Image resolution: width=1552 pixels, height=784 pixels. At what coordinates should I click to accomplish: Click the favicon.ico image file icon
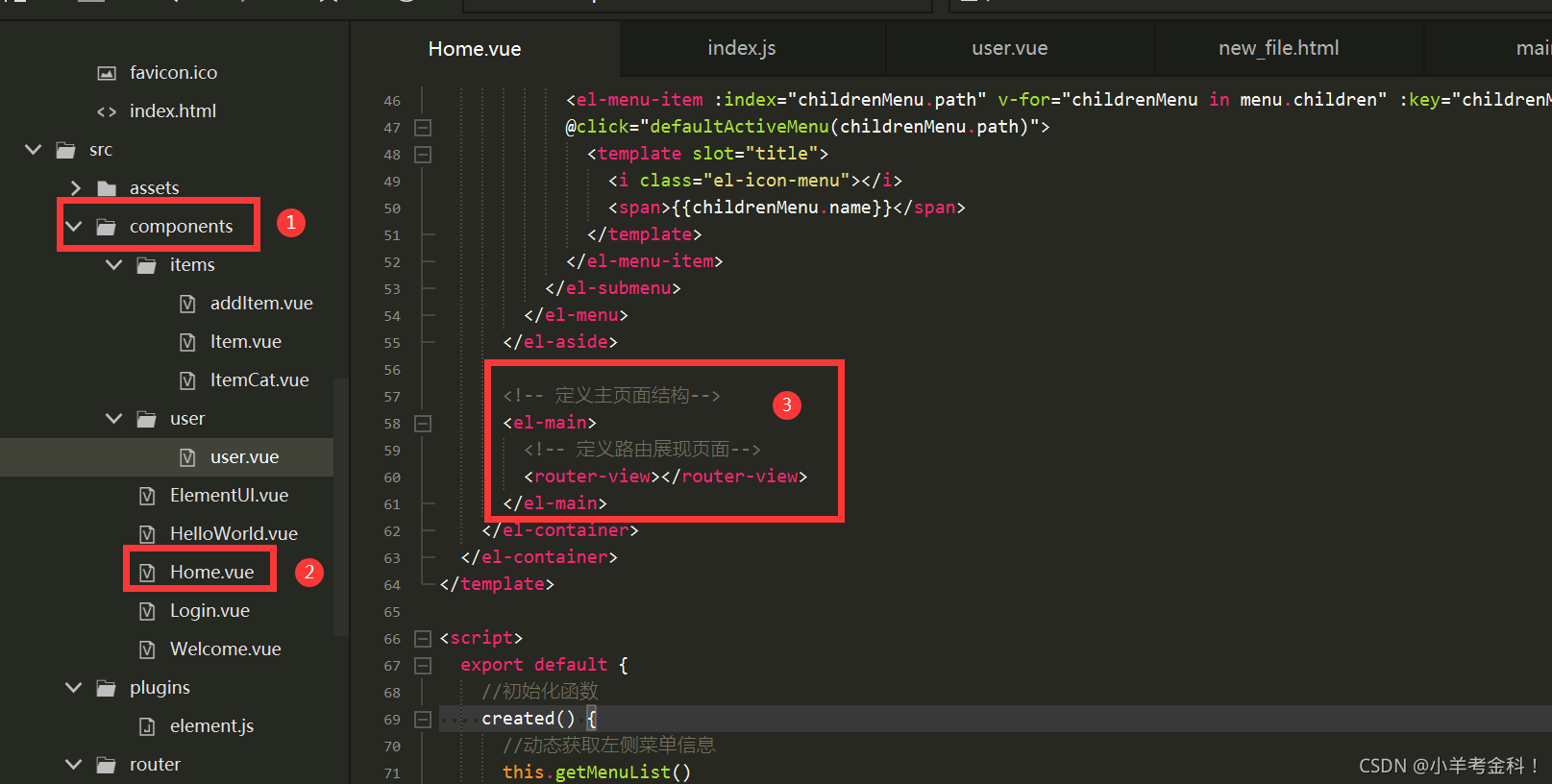tap(107, 73)
